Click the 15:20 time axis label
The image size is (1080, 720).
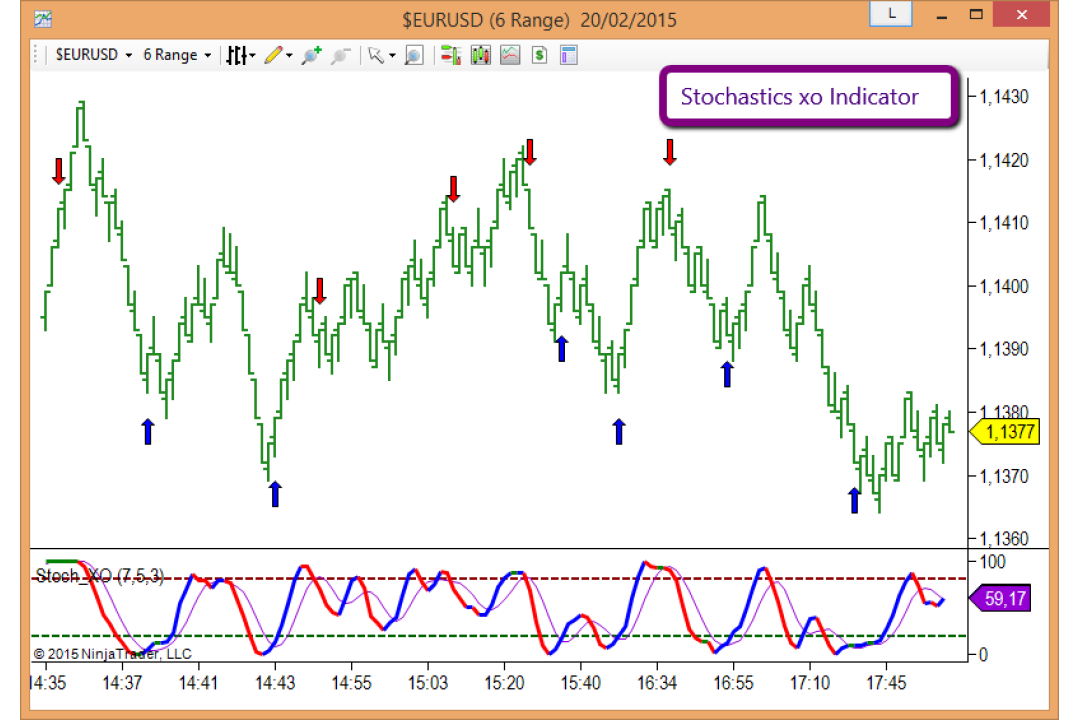click(x=504, y=683)
